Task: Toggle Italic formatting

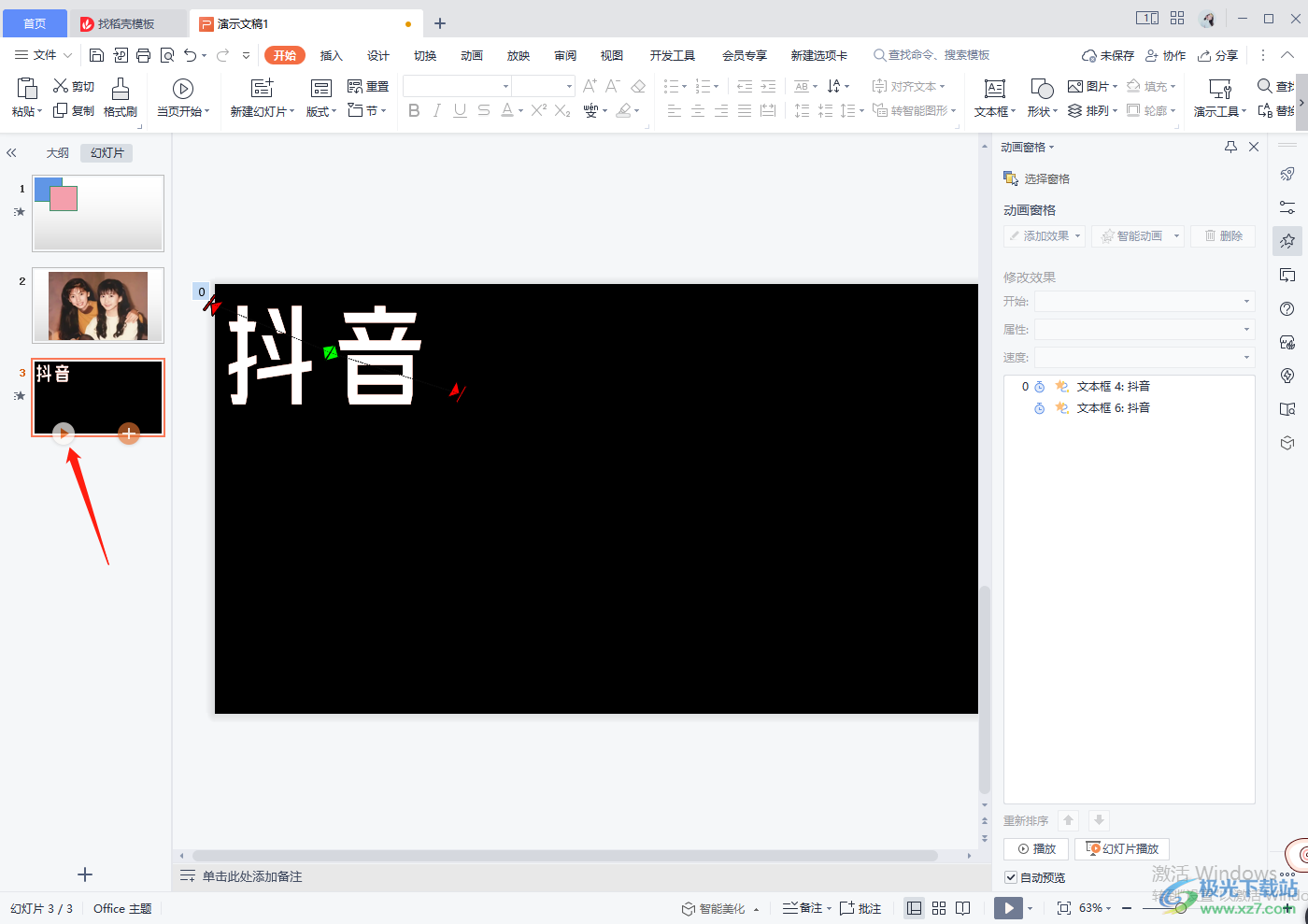Action: coord(436,110)
